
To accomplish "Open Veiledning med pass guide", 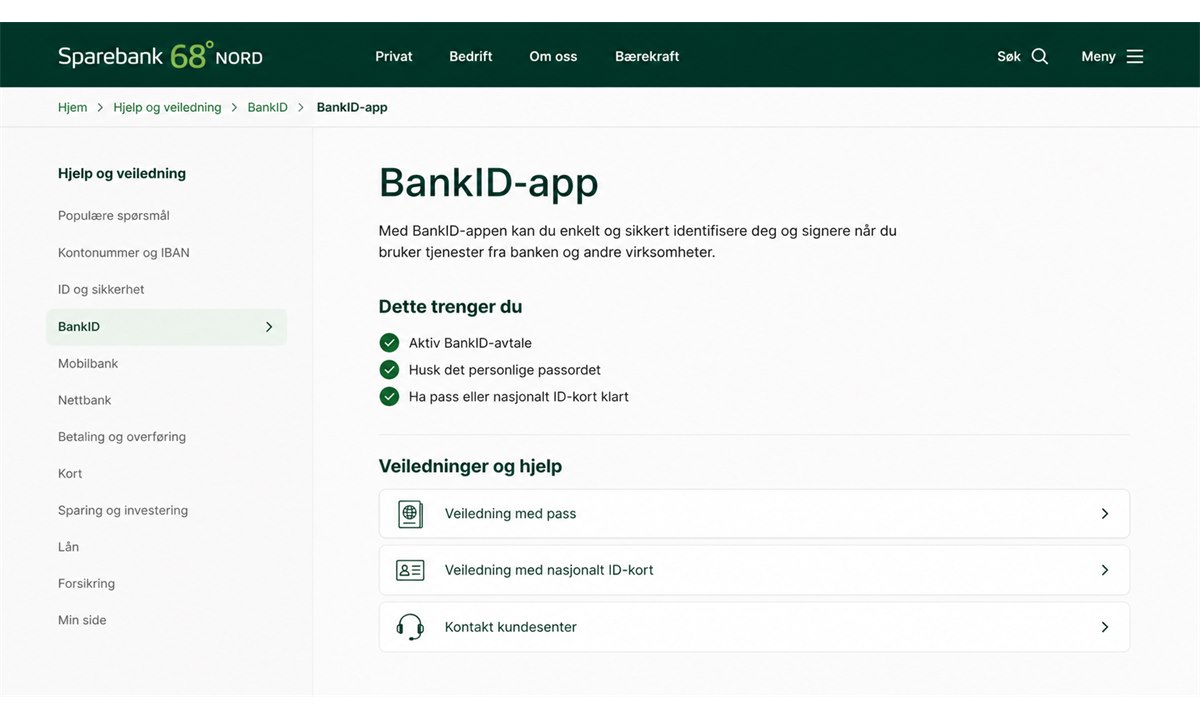I will click(x=754, y=514).
